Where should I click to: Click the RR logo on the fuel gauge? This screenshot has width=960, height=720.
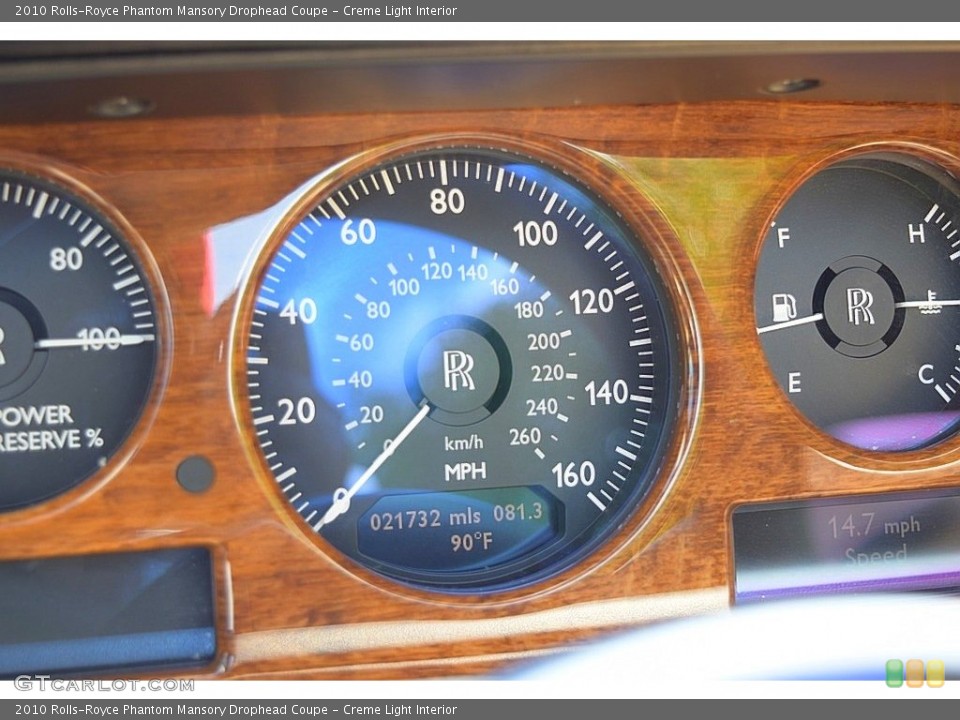tap(860, 306)
